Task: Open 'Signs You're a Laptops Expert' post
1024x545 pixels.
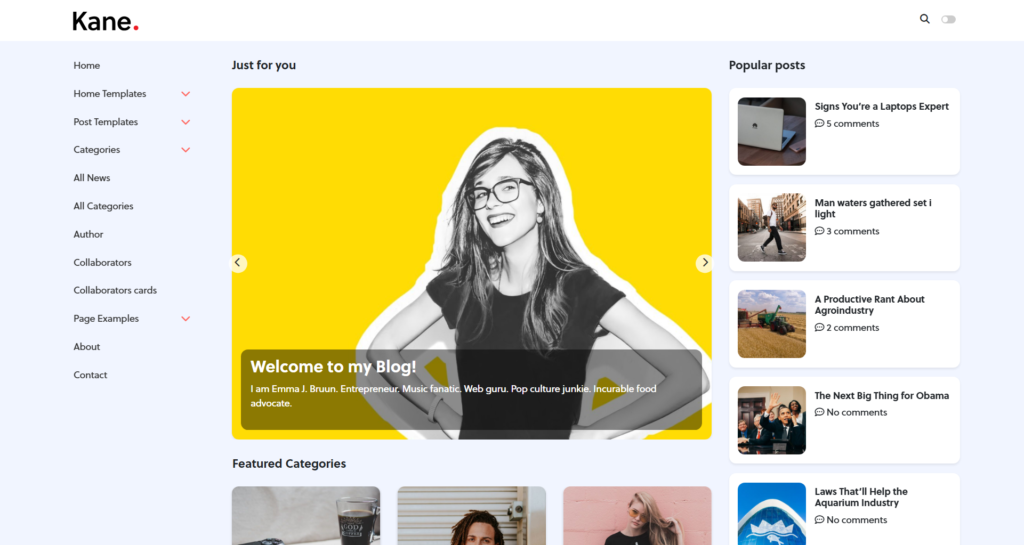Action: pos(882,106)
